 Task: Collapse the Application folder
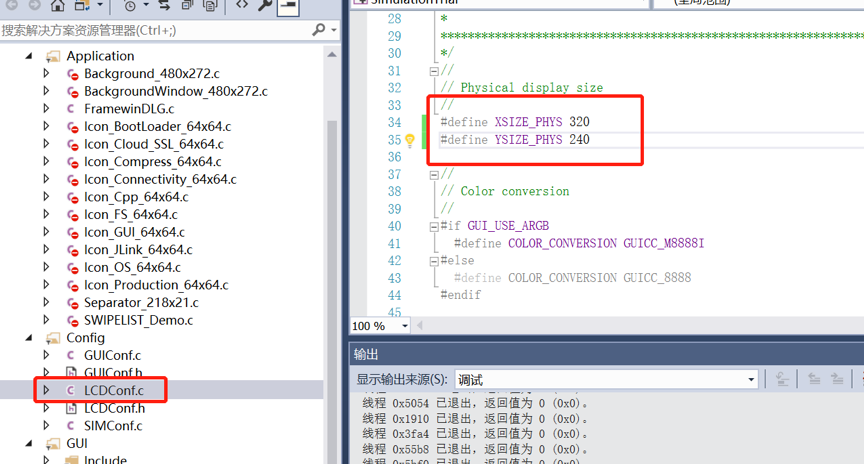[x=29, y=56]
